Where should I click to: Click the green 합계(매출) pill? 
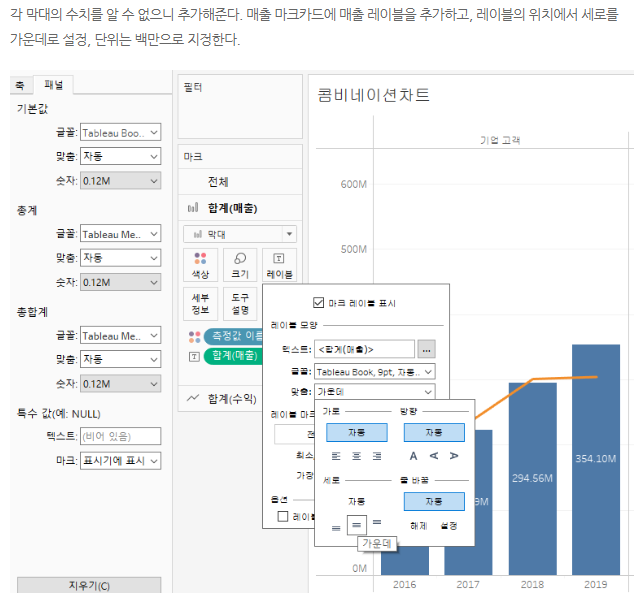tap(234, 356)
